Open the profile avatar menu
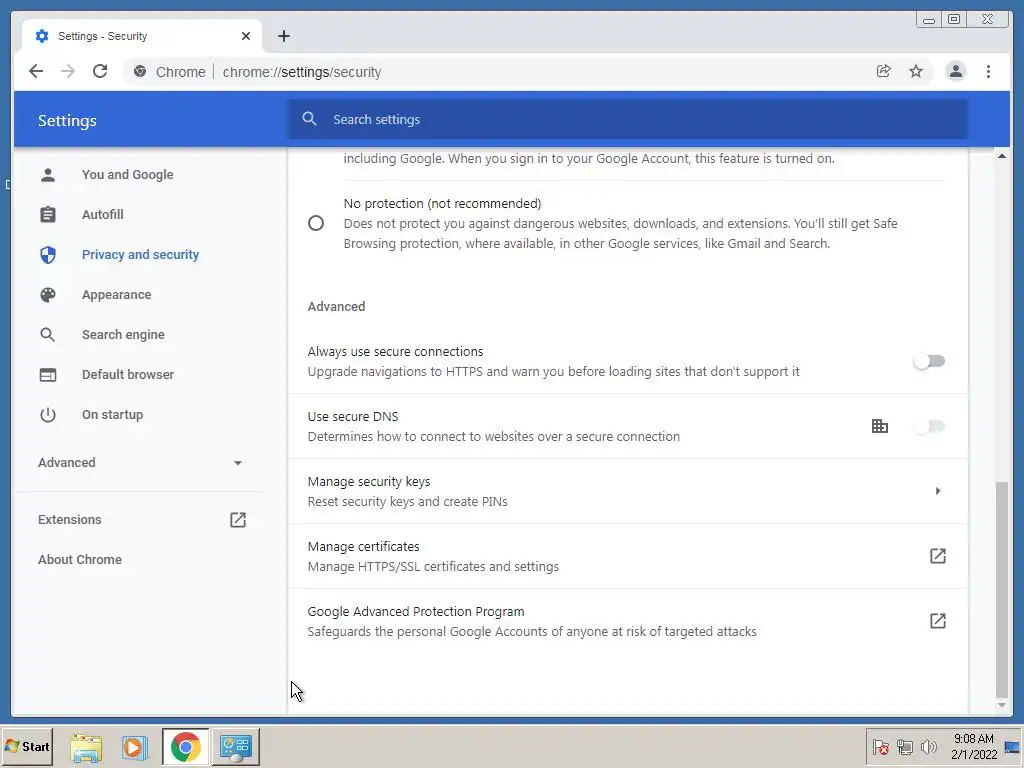1024x768 pixels. coord(955,71)
